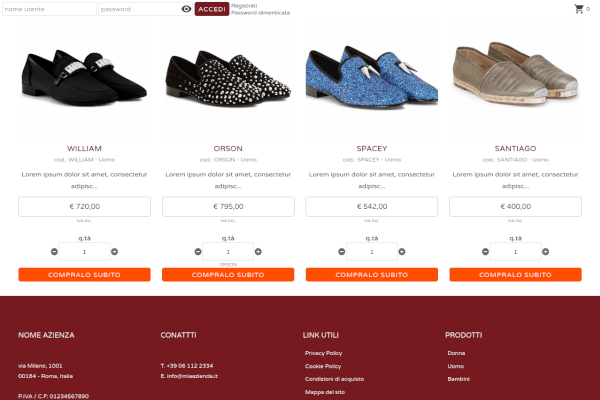Image resolution: width=600 pixels, height=400 pixels.
Task: Open Password dimenticata link
Action: click(x=261, y=13)
